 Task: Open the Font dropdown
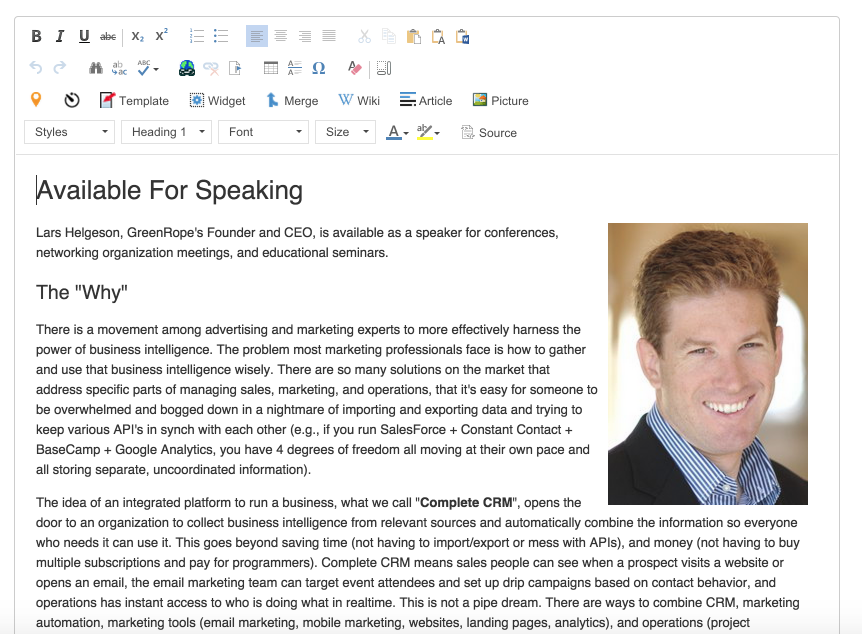coord(263,132)
